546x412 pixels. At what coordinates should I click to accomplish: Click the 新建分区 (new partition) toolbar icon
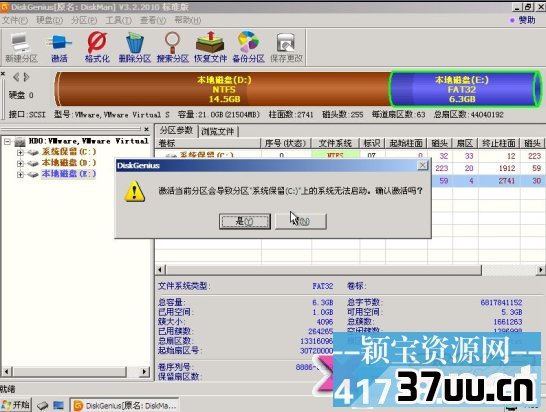(21, 47)
